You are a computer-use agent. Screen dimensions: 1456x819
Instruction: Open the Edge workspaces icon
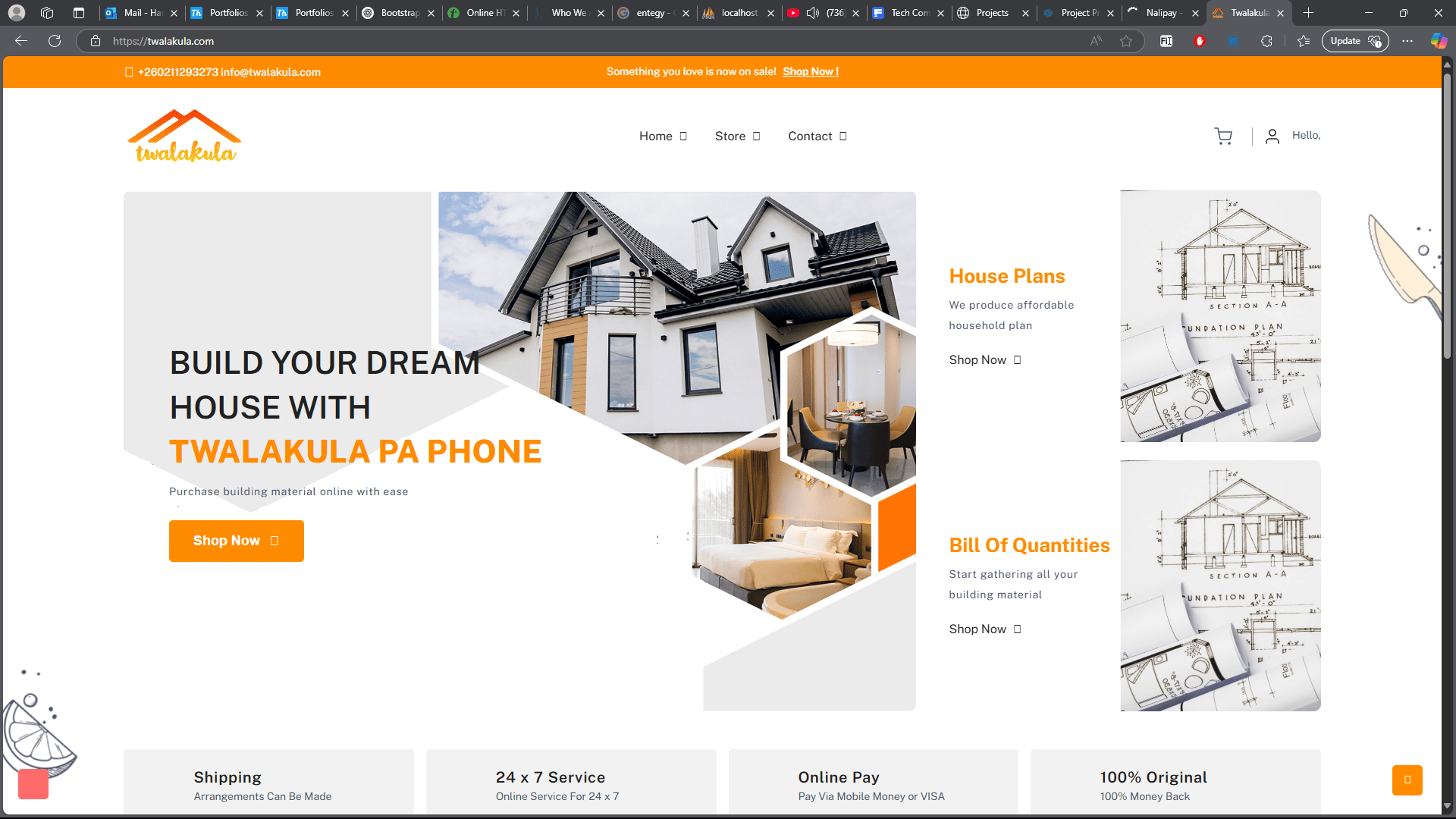(47, 13)
